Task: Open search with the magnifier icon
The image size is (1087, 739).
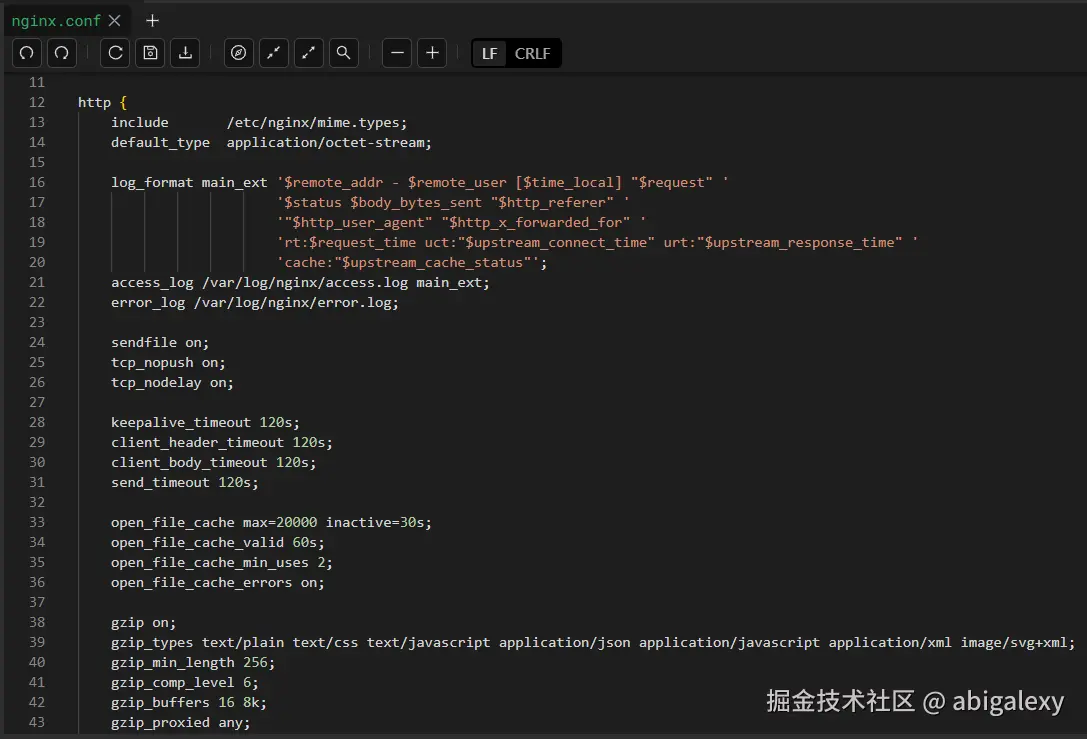Action: (x=343, y=53)
